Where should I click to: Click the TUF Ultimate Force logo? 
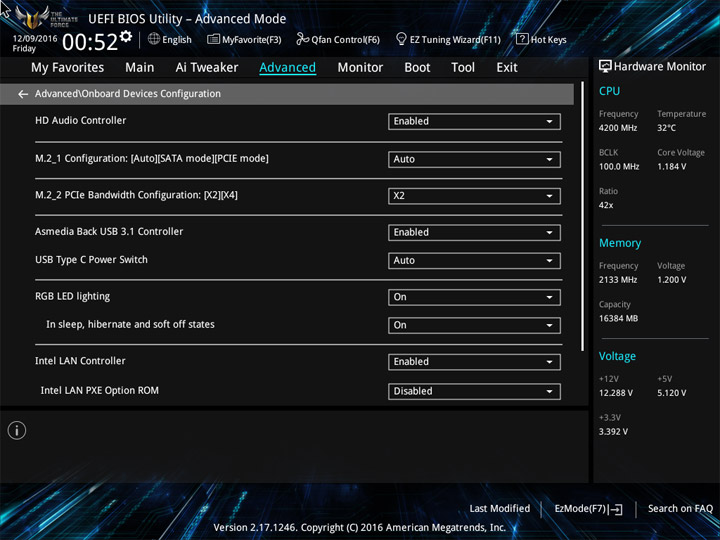click(46, 17)
